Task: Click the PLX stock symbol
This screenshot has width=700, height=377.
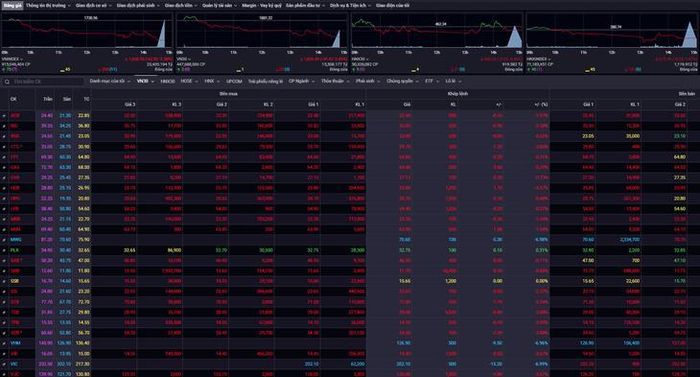Action: 15,250
